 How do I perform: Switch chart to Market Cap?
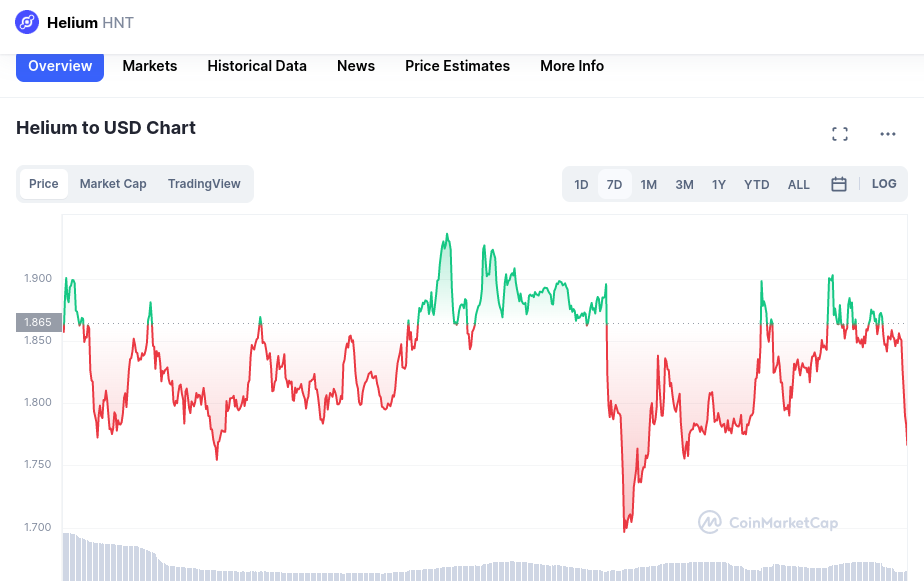click(113, 184)
